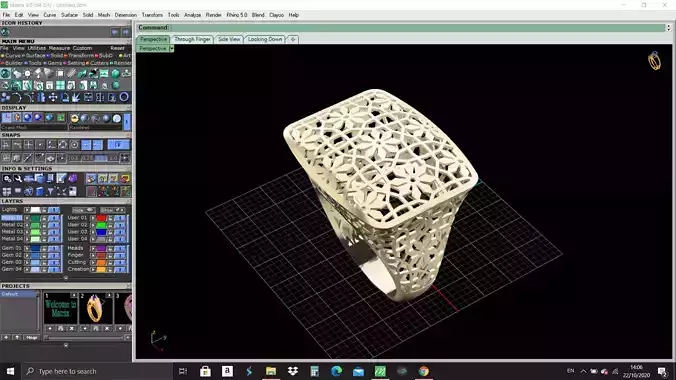Select the Default project in Projects list

pos(18,294)
